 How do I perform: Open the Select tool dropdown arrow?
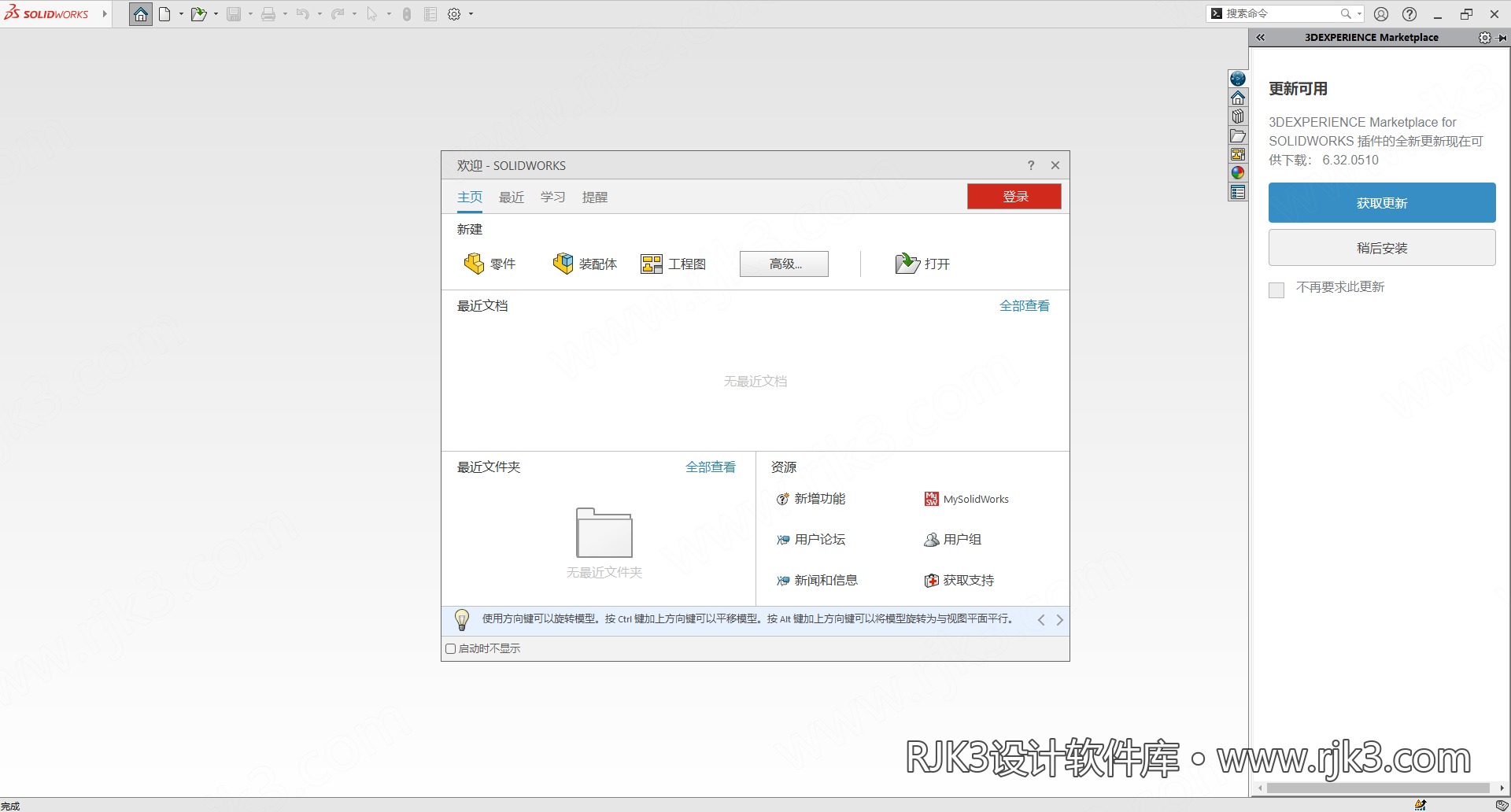(389, 14)
